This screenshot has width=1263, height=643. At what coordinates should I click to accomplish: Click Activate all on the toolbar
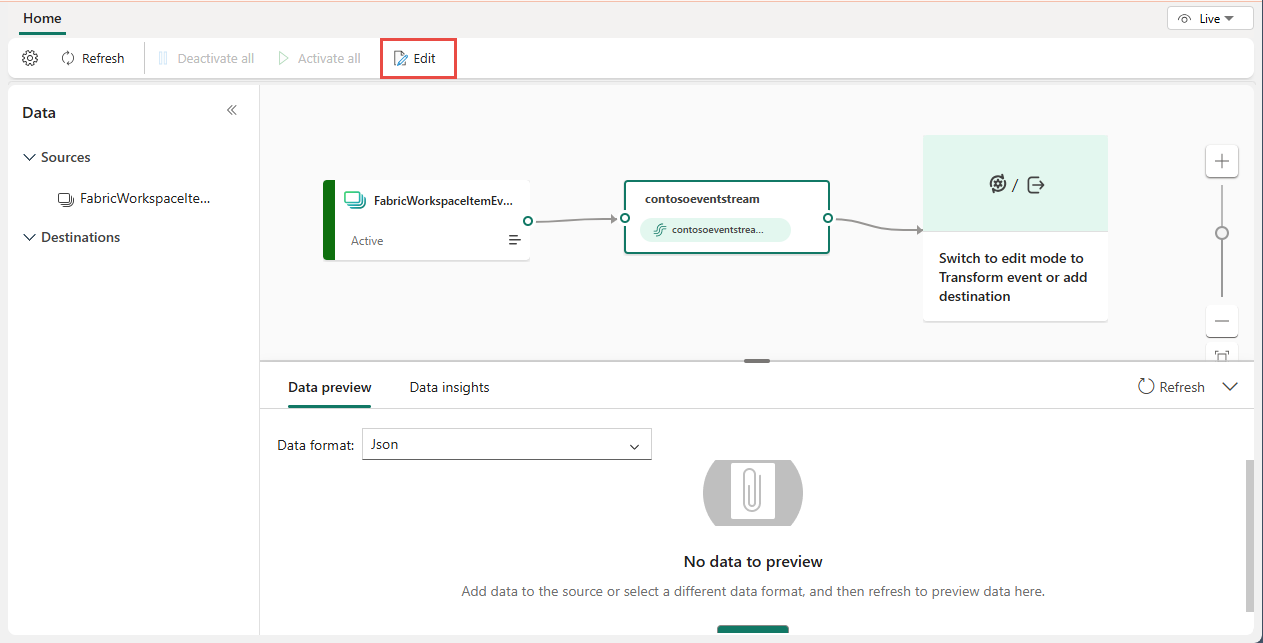tap(319, 58)
